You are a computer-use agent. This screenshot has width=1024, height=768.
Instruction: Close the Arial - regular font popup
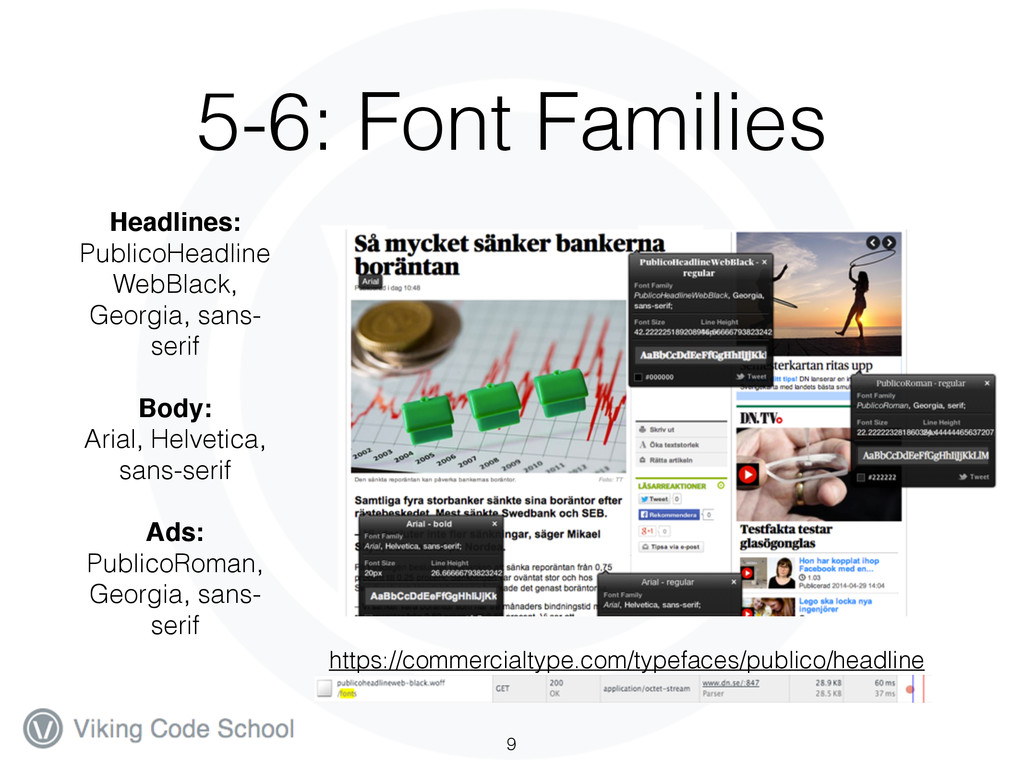733,582
